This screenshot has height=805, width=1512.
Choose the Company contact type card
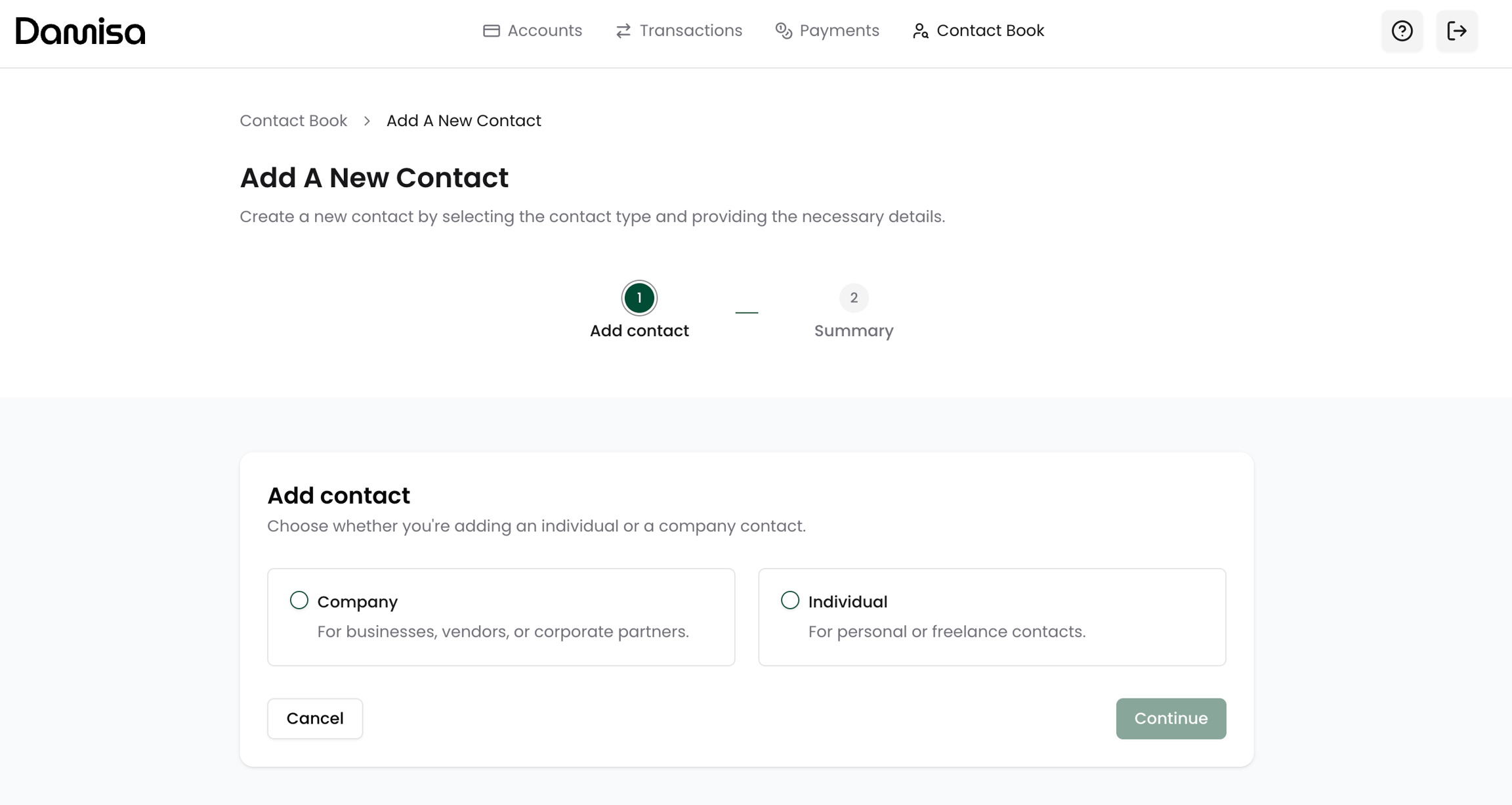pos(501,617)
